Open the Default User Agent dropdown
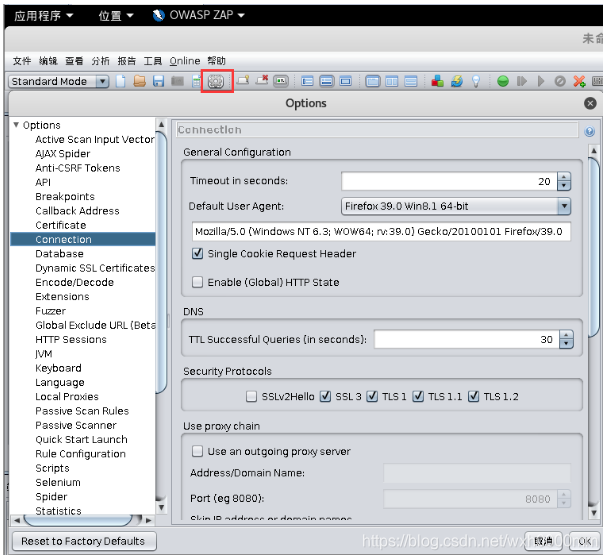 456,206
